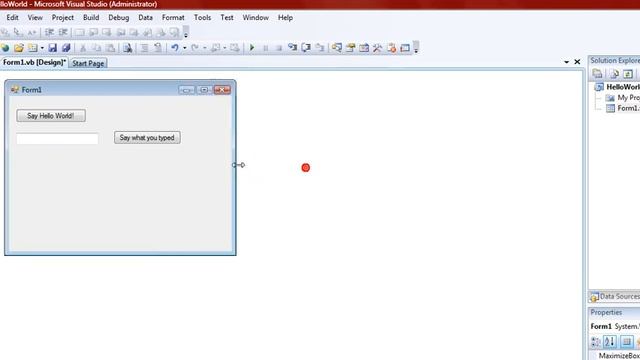Open the Window menu
Screen dimensions: 640x360
click(x=256, y=18)
